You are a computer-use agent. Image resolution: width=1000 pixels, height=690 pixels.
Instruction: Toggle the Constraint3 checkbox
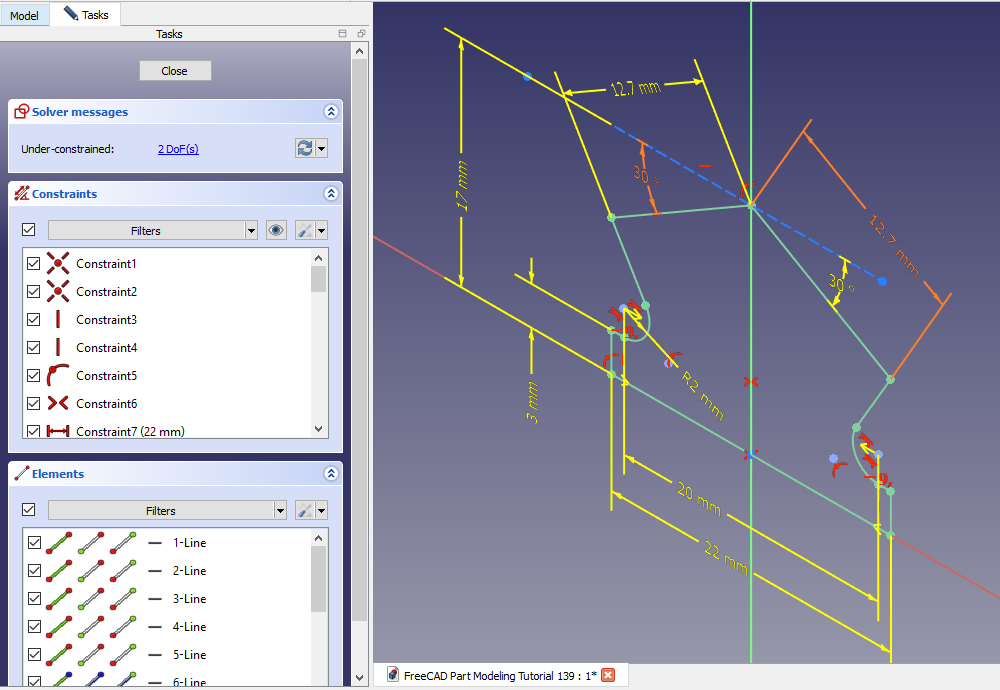pyautogui.click(x=34, y=320)
